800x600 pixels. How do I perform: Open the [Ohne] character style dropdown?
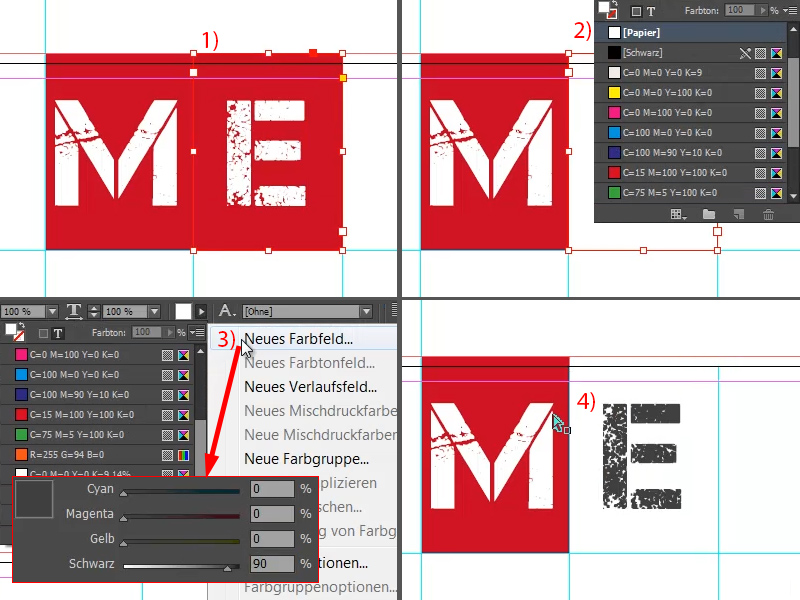point(366,311)
